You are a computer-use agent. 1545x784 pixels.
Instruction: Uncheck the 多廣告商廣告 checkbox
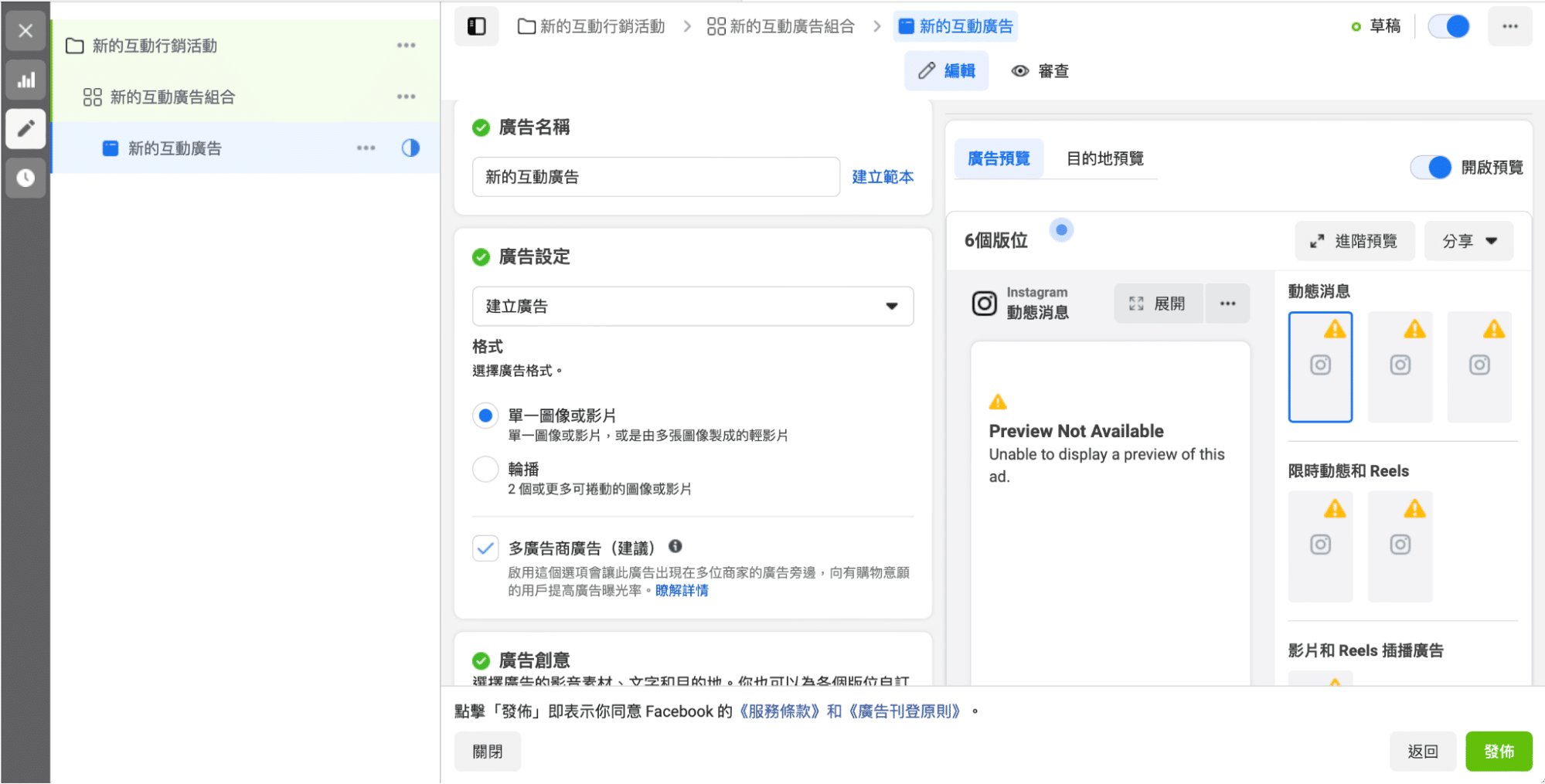click(485, 548)
